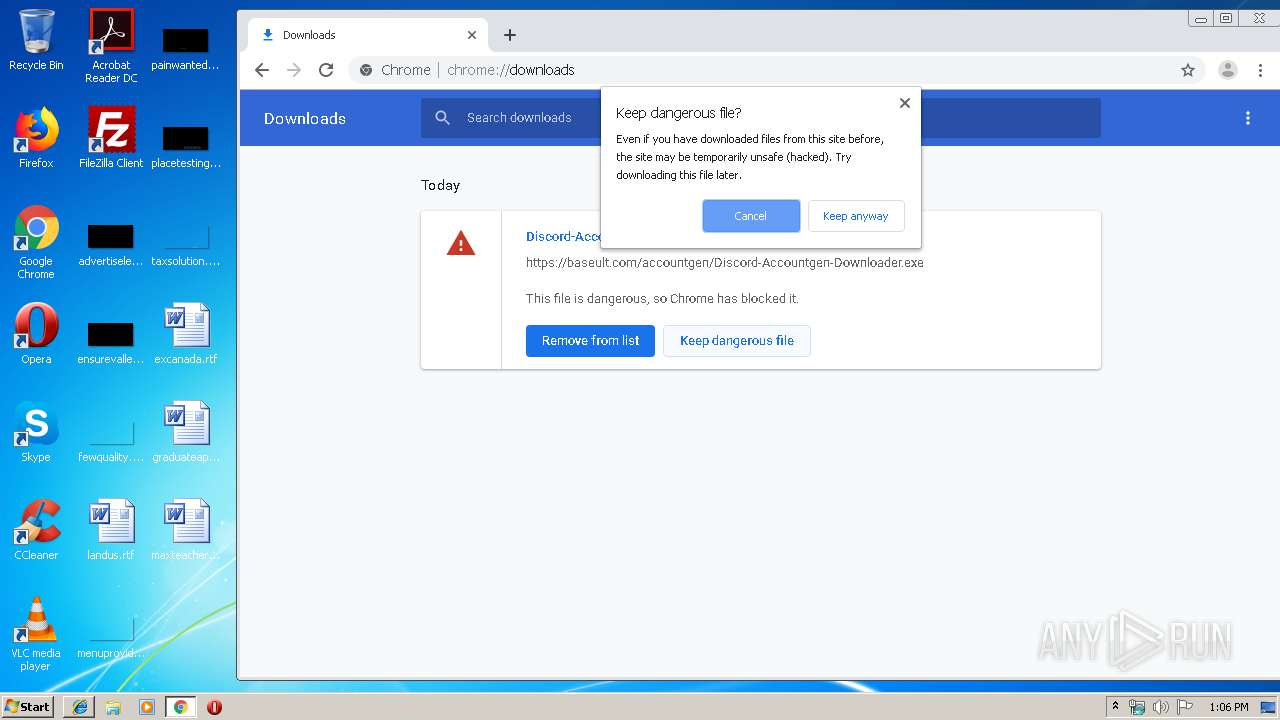Screen dimensions: 1280x720
Task: Open excanada.rtf document
Action: (186, 334)
